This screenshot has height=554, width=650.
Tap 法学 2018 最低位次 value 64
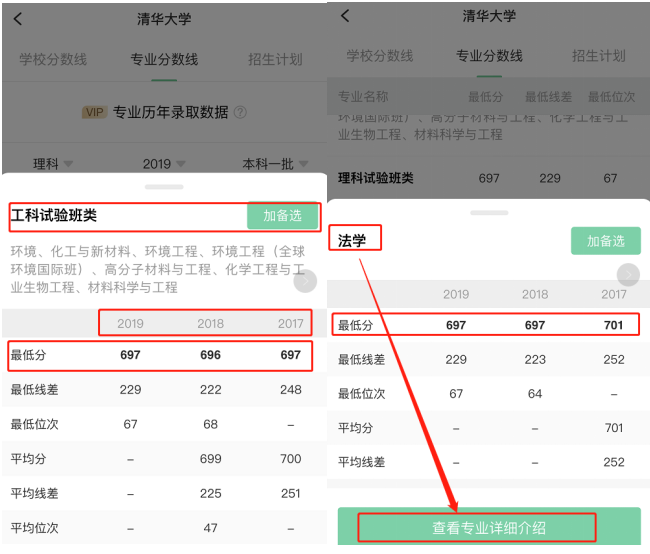[x=535, y=394]
